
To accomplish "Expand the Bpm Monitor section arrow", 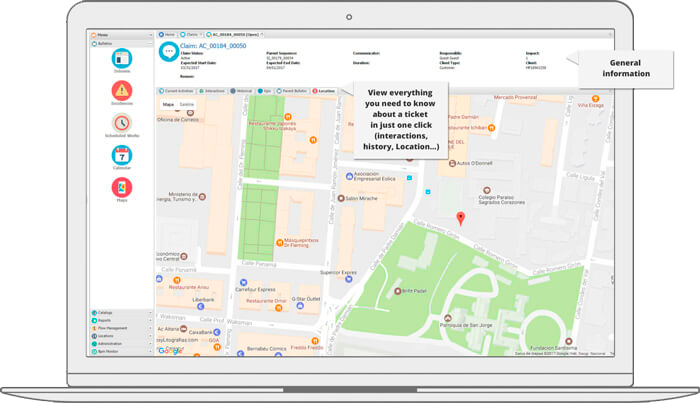I will tap(150, 352).
